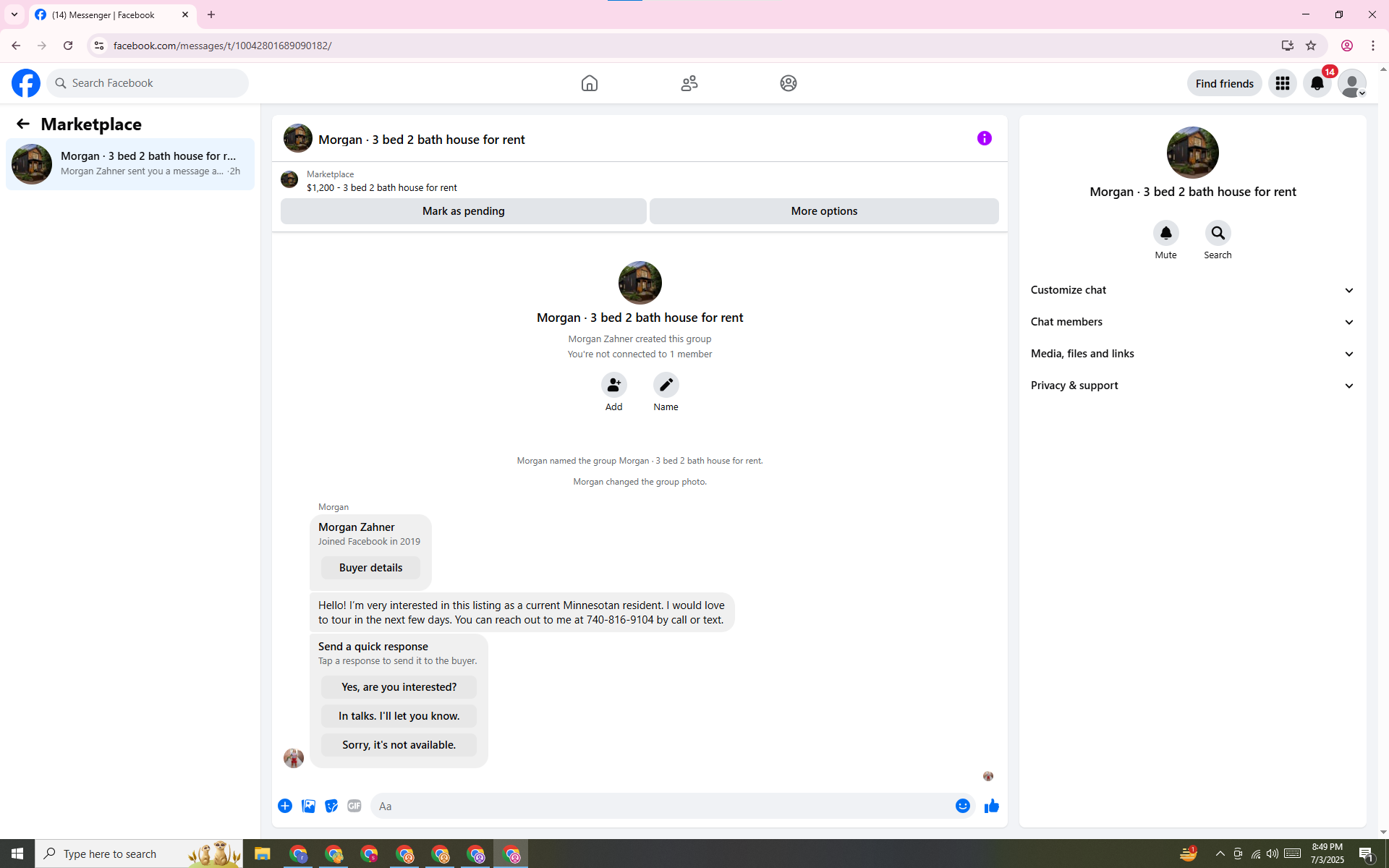Image resolution: width=1389 pixels, height=868 pixels.
Task: Toggle conversation information panel icon
Action: (x=984, y=138)
